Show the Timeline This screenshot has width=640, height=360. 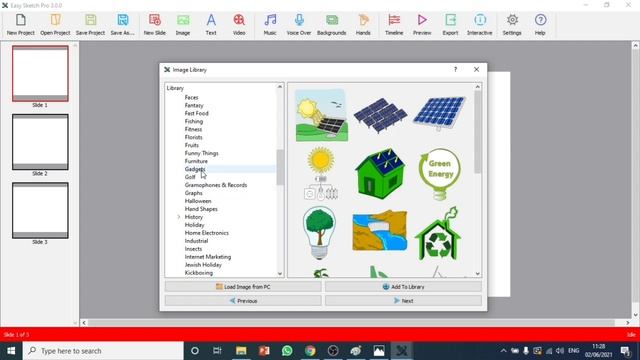(394, 24)
